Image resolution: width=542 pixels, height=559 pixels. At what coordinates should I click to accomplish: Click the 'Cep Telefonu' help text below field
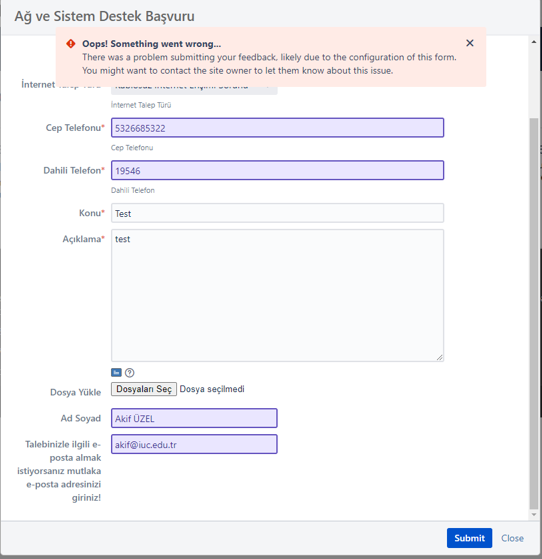(x=132, y=148)
